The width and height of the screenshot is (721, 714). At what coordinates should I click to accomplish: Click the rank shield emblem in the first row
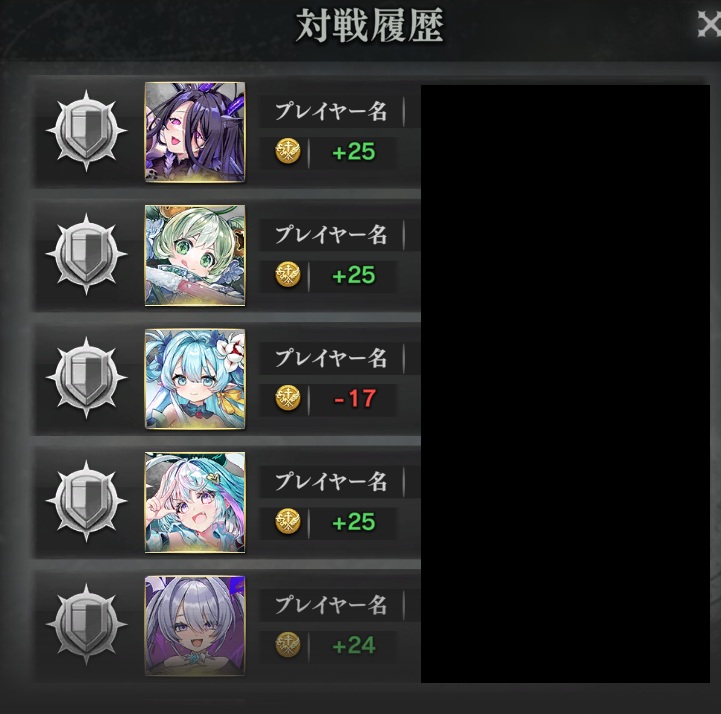point(86,131)
